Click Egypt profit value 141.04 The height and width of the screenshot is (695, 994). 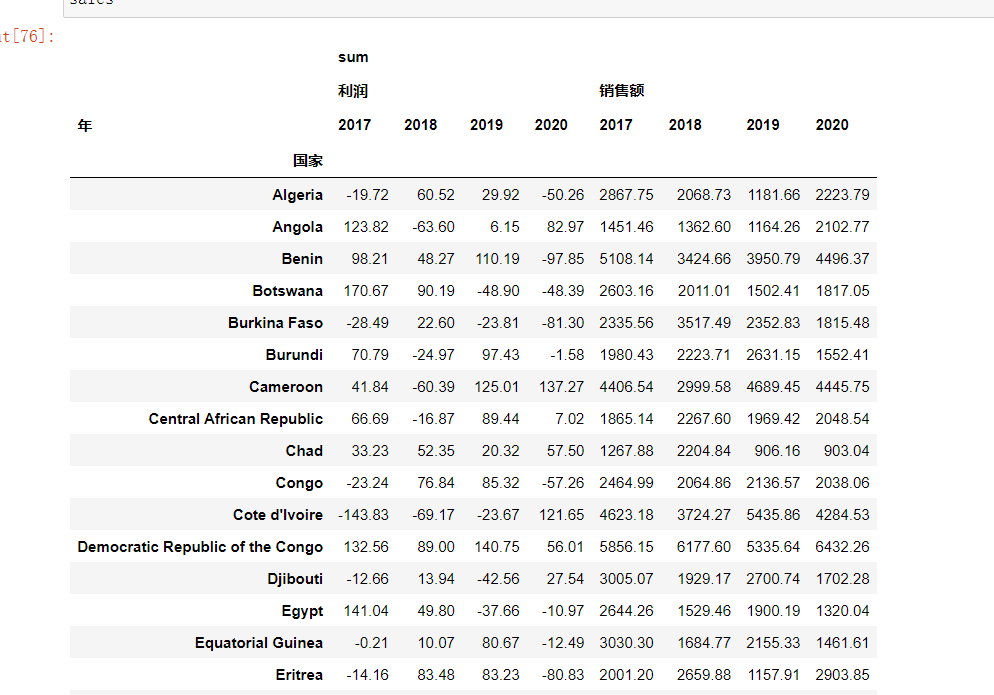366,611
